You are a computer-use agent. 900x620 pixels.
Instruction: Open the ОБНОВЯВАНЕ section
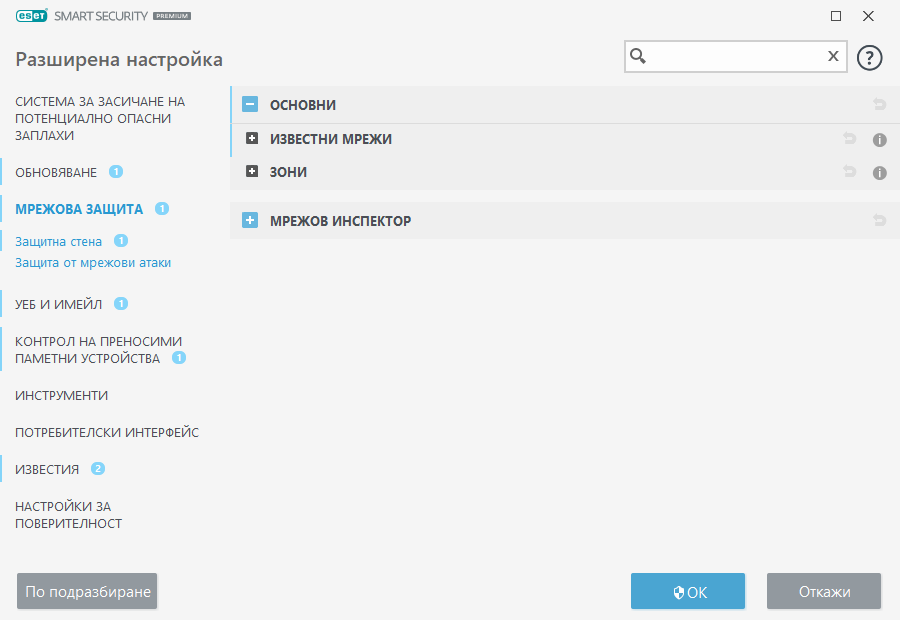(56, 172)
